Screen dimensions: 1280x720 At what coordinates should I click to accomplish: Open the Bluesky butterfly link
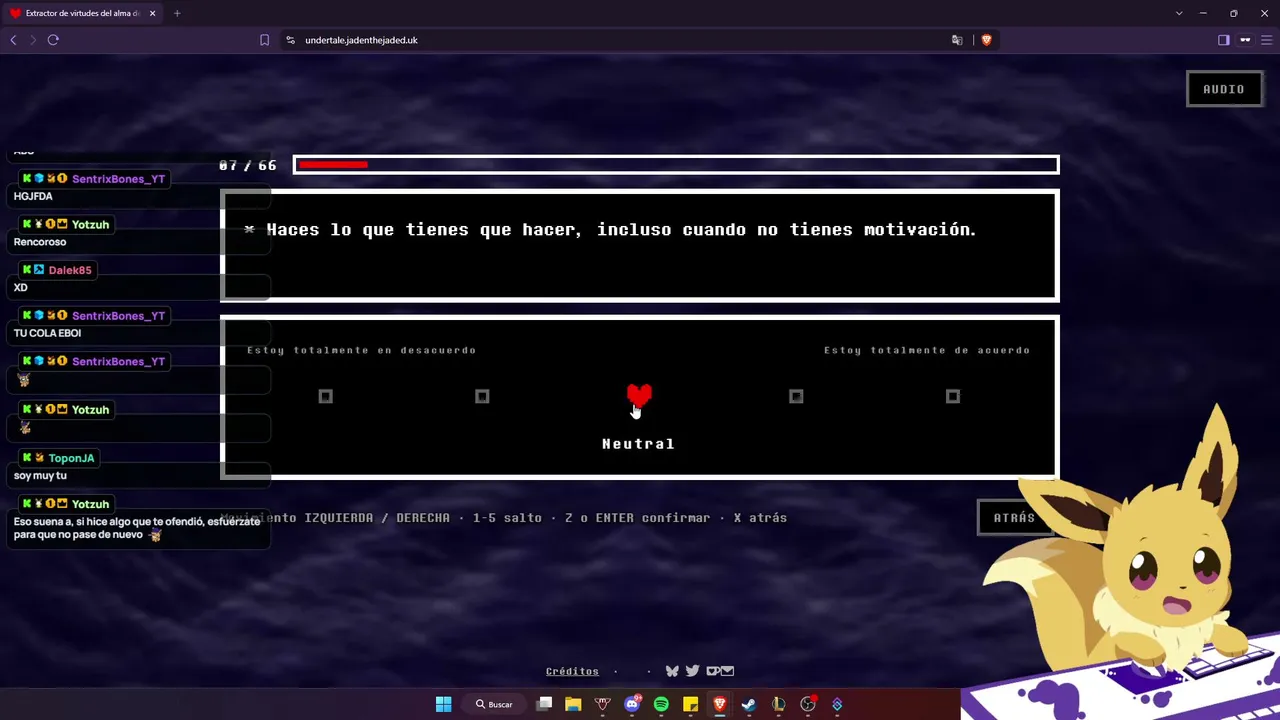pyautogui.click(x=672, y=671)
